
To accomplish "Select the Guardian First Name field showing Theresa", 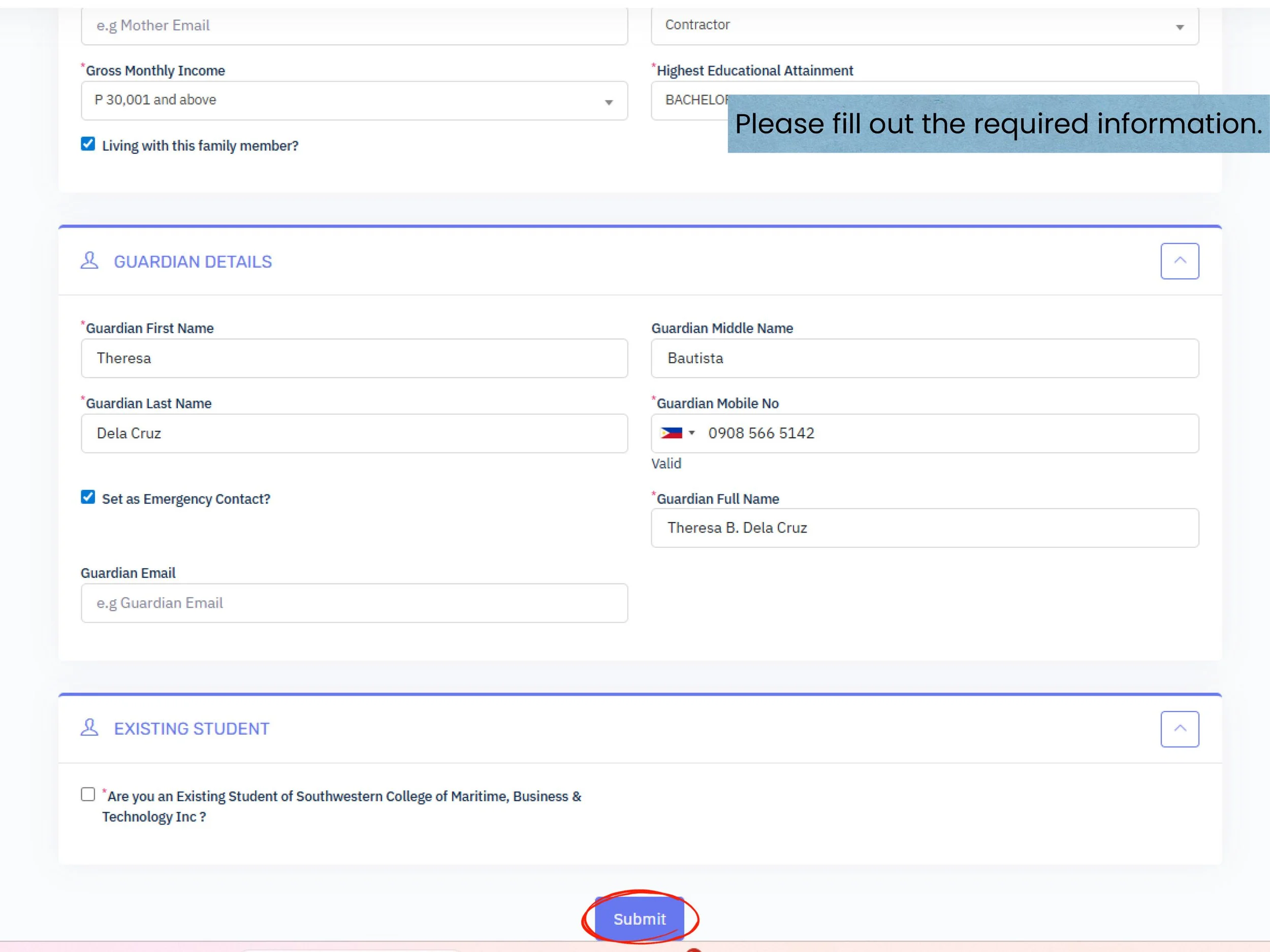I will point(354,358).
